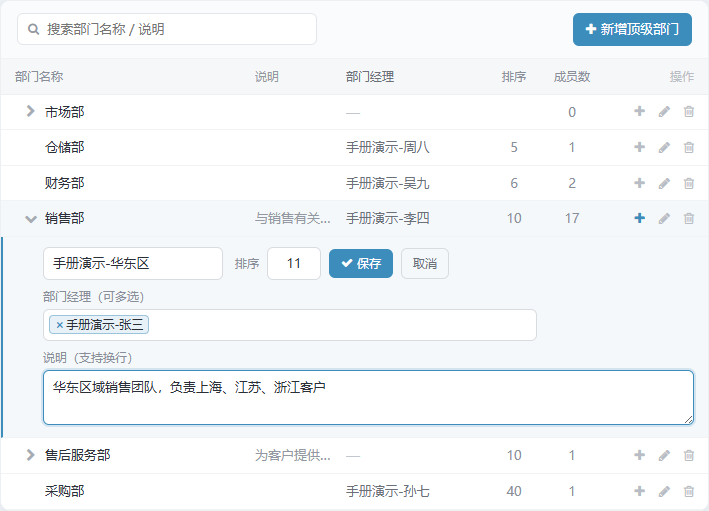The image size is (709, 511).
Task: Click the 说明 description textarea
Action: coord(369,397)
